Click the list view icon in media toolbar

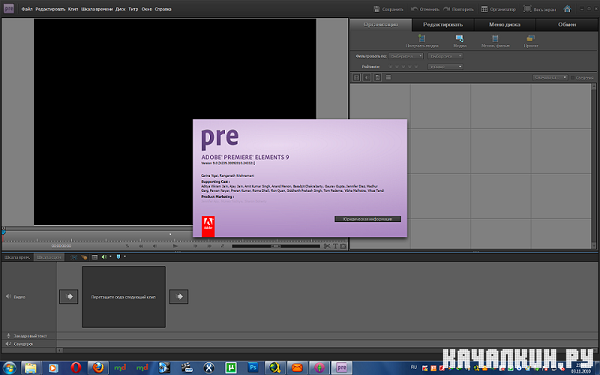[388, 78]
